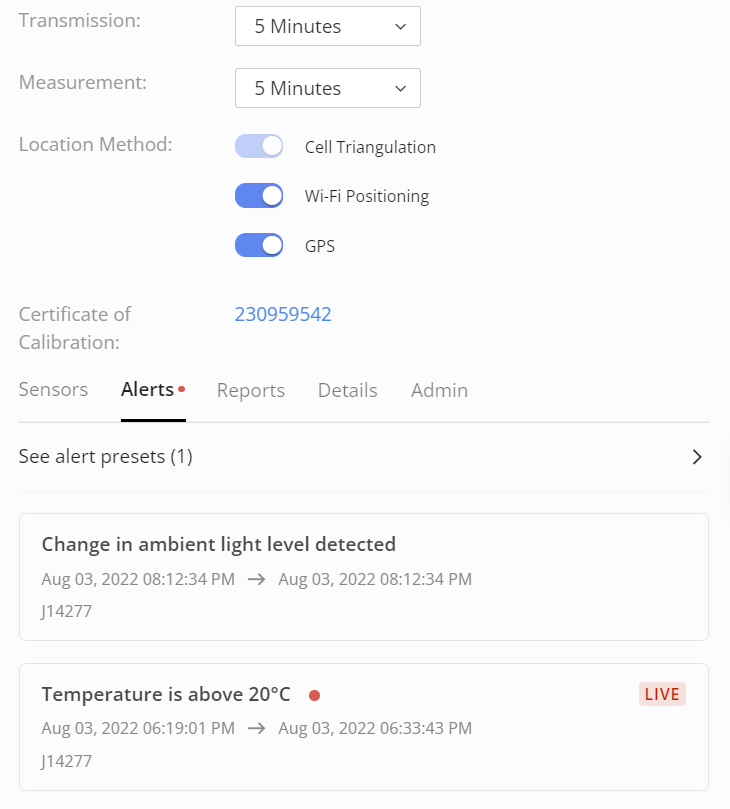Viewport: 730px width, 809px height.
Task: Click the red dot next to Temperature alert
Action: click(314, 695)
